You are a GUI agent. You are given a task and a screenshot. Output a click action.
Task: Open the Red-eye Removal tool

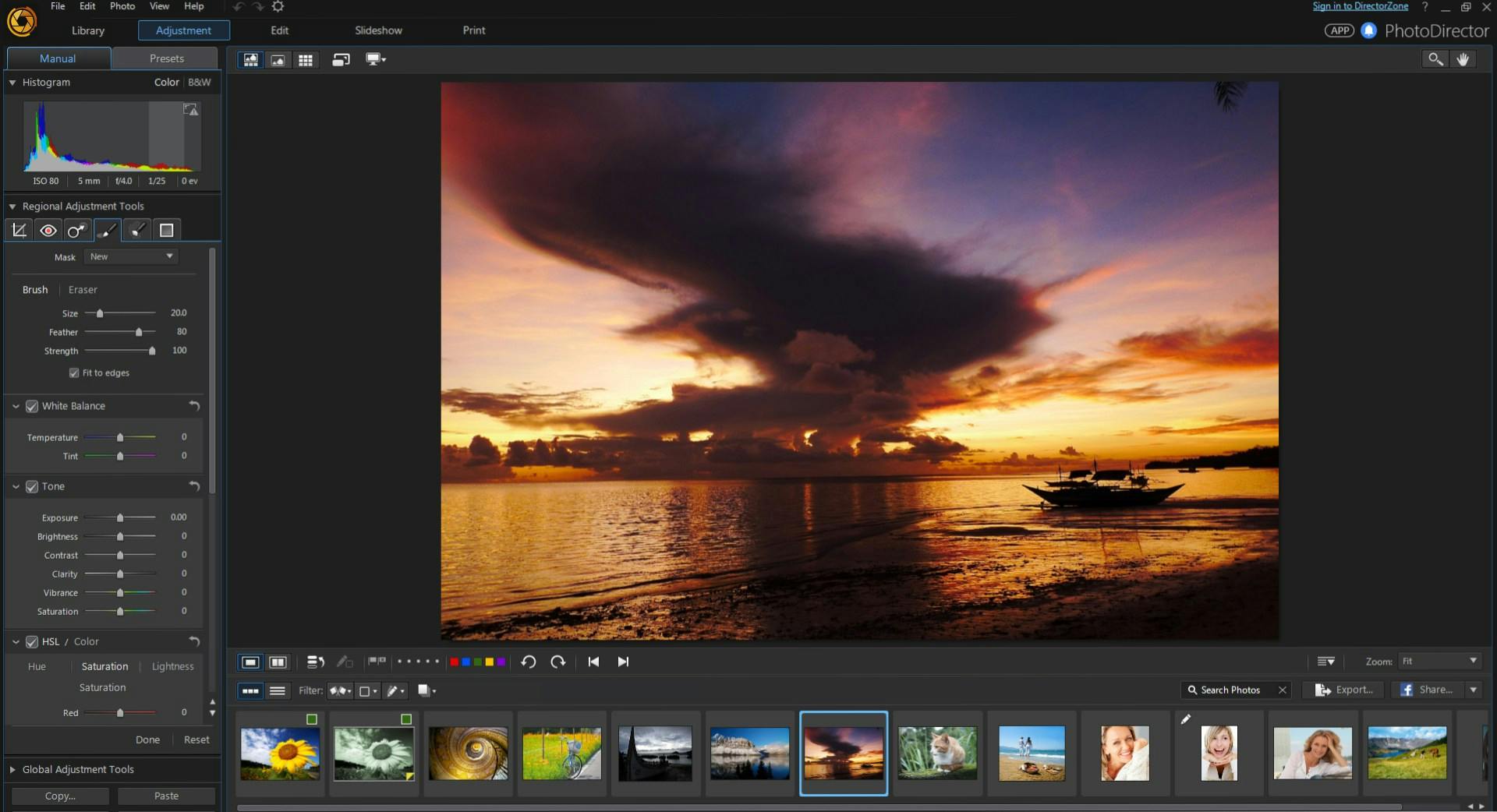48,230
